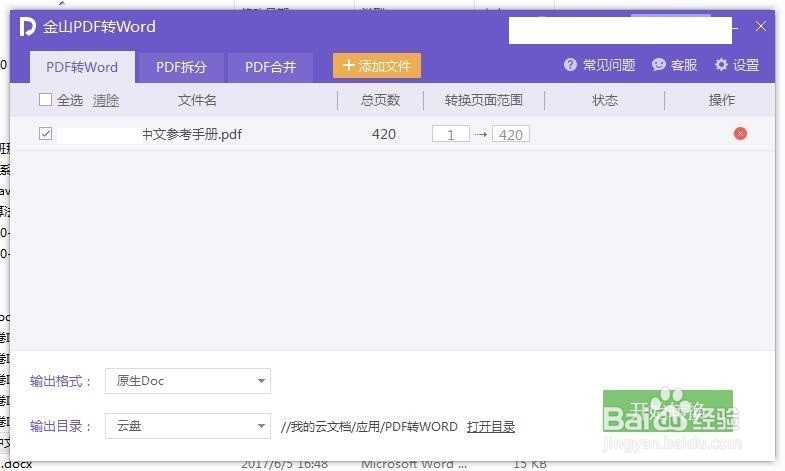Click the 添加文件 button
The width and height of the screenshot is (785, 471).
point(376,66)
